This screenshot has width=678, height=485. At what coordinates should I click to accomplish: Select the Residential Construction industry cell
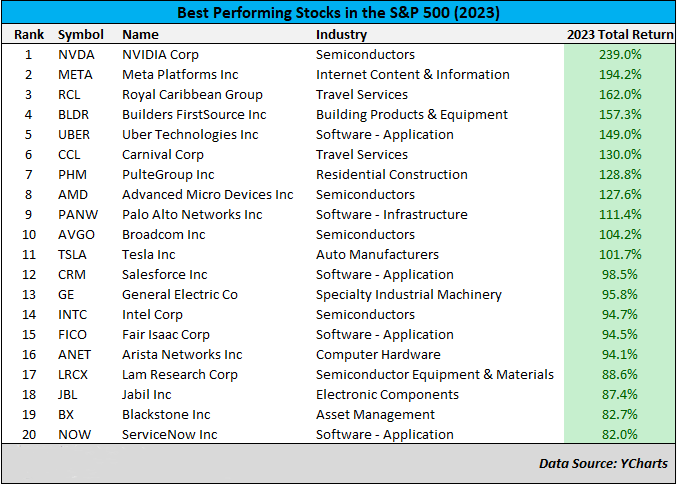(x=385, y=175)
